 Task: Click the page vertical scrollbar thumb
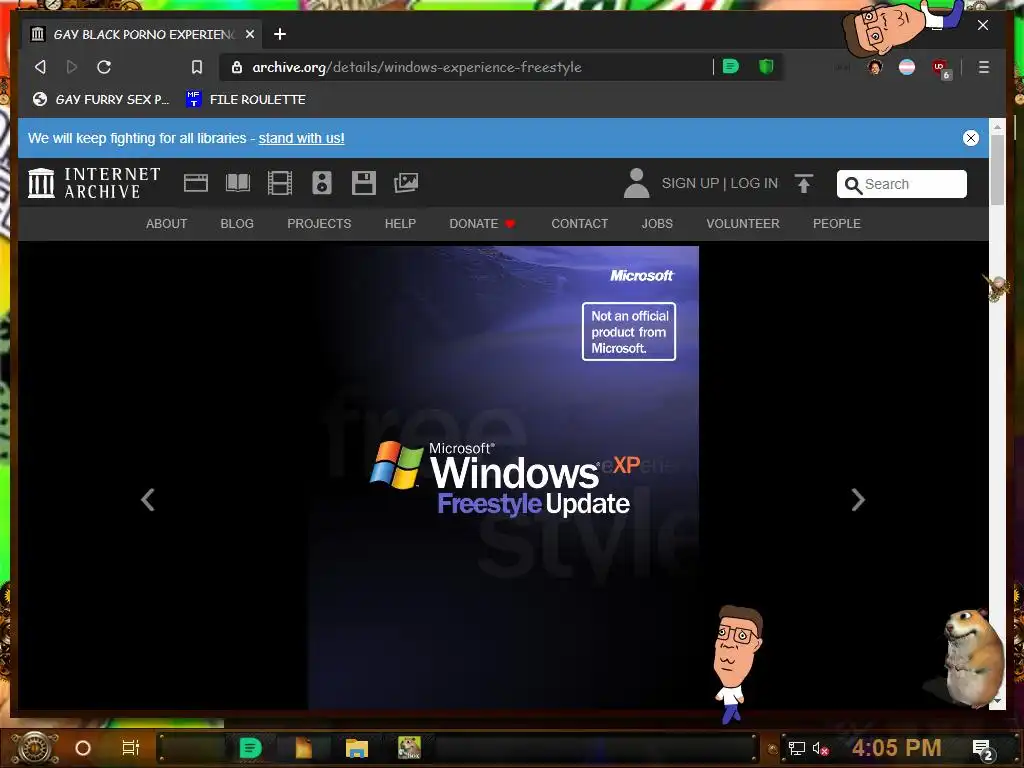tap(997, 170)
